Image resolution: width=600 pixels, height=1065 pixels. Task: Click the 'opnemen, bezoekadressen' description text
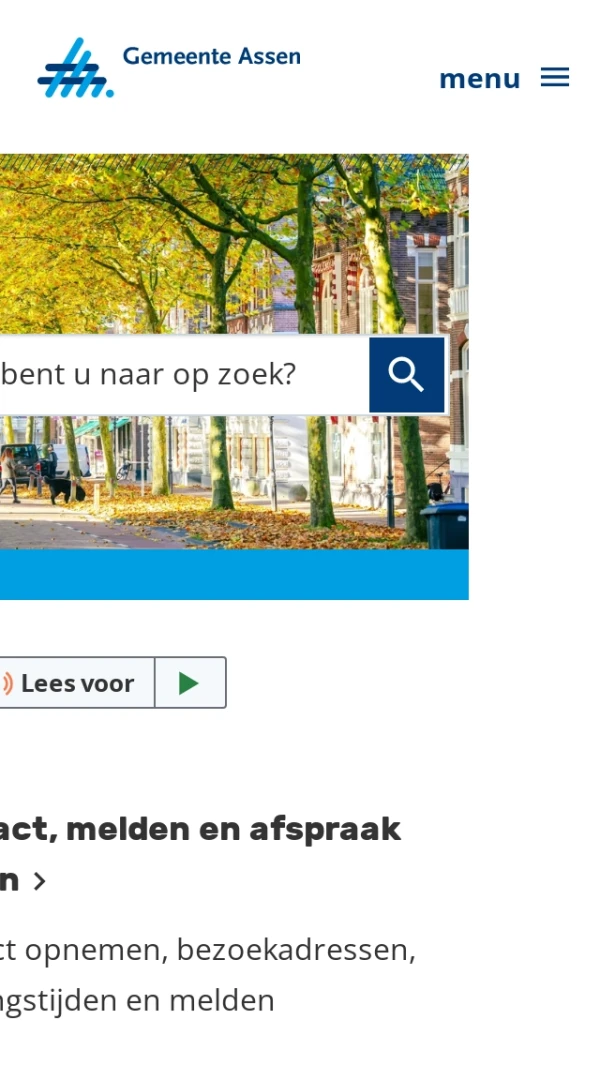[221, 950]
